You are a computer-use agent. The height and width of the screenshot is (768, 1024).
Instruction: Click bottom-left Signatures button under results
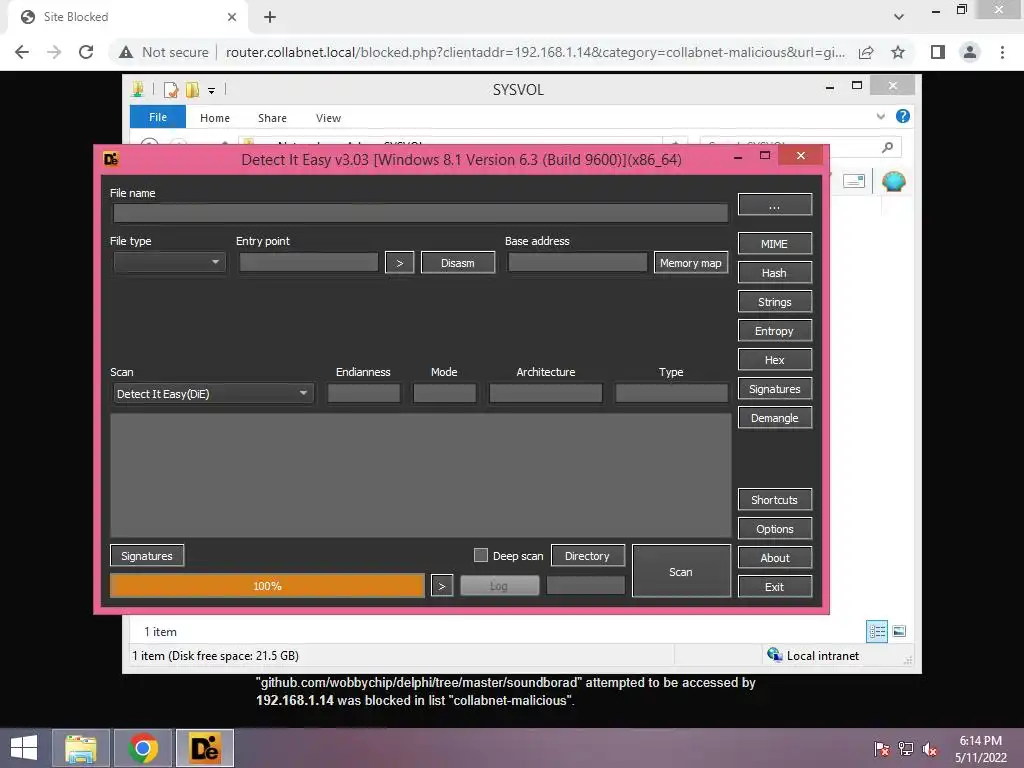147,556
